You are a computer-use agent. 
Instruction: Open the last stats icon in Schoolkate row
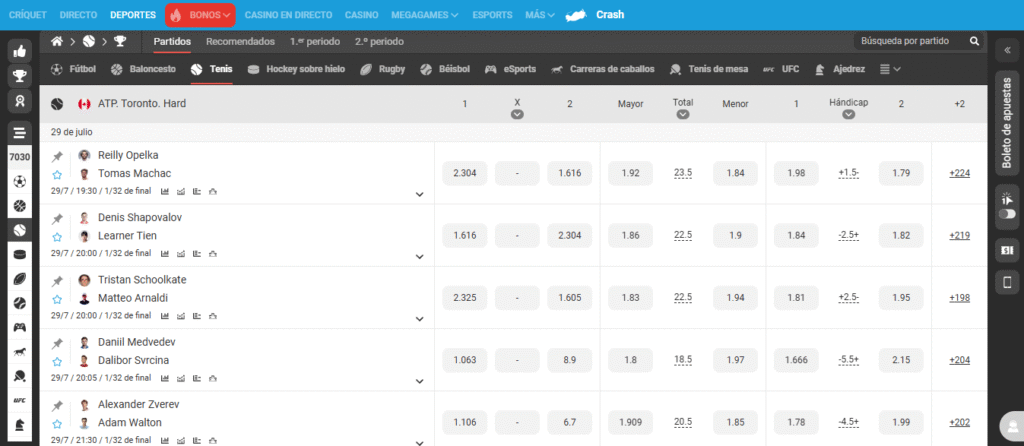click(x=212, y=316)
